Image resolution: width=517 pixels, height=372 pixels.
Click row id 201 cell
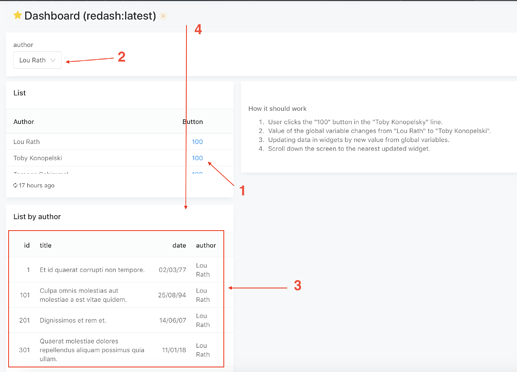point(25,320)
